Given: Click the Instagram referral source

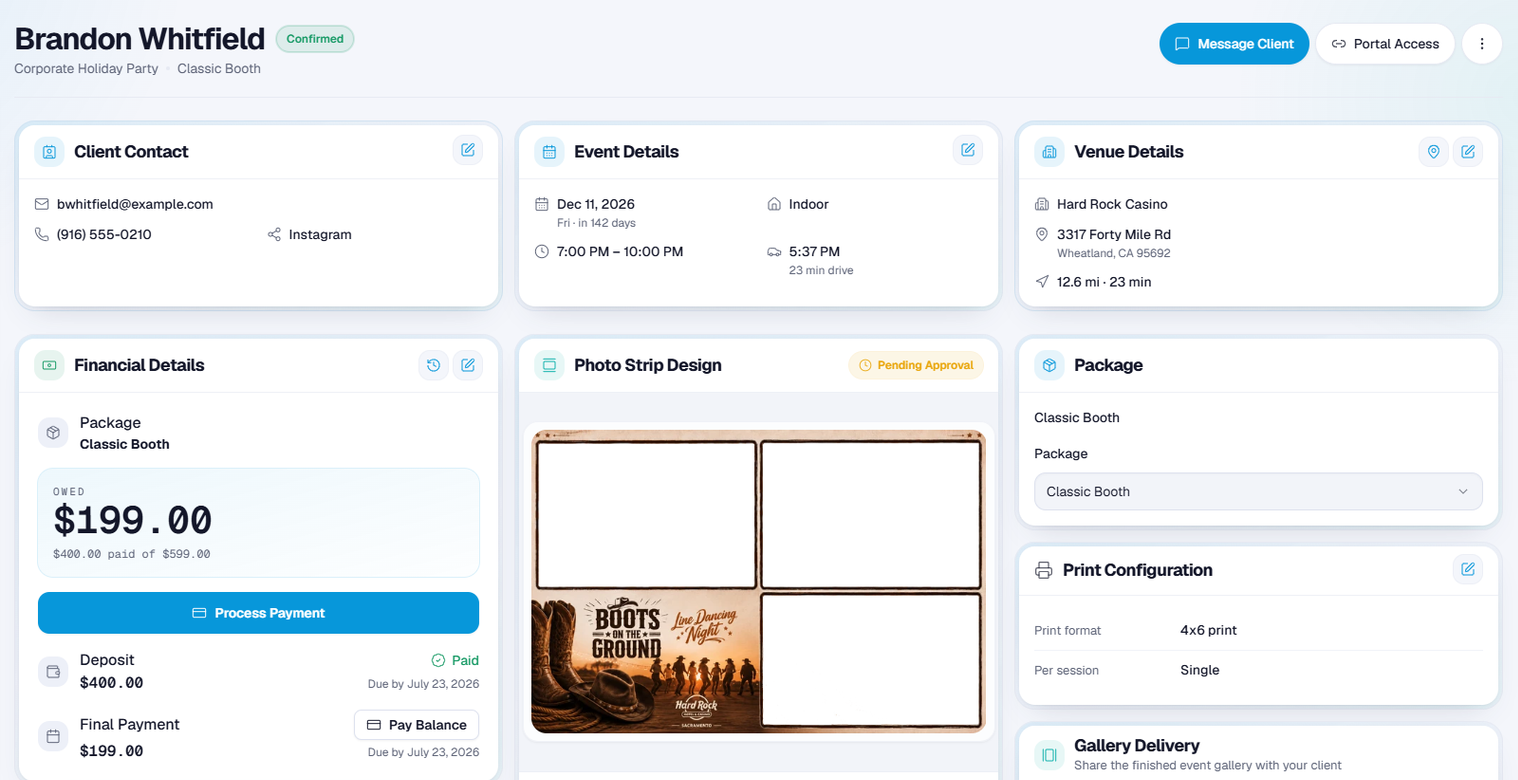Looking at the screenshot, I should pyautogui.click(x=320, y=234).
